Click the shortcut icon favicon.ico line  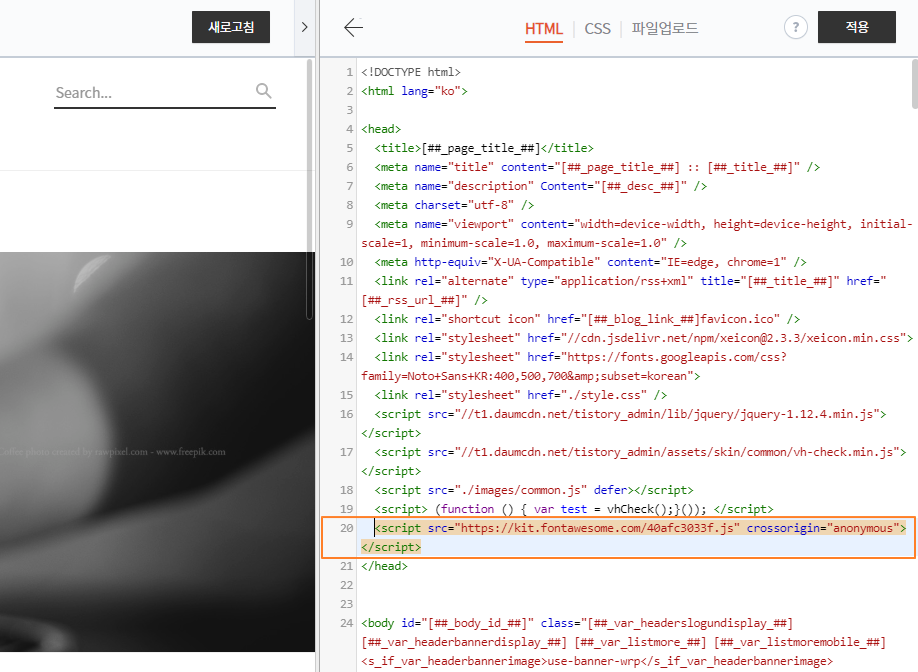[587, 319]
